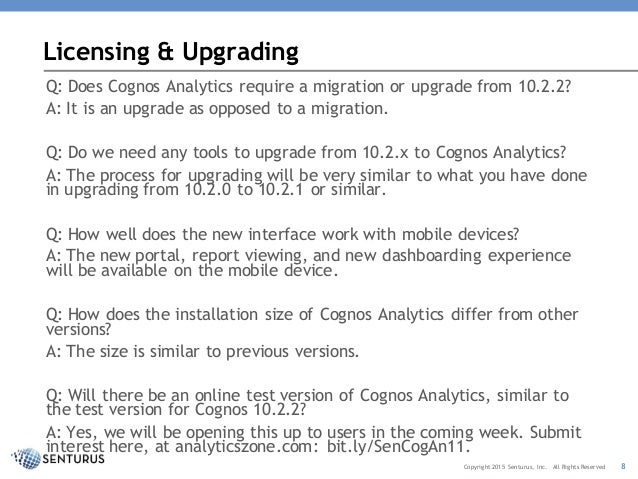Image resolution: width=638 pixels, height=479 pixels.
Task: Click the question about installation size
Action: point(312,322)
